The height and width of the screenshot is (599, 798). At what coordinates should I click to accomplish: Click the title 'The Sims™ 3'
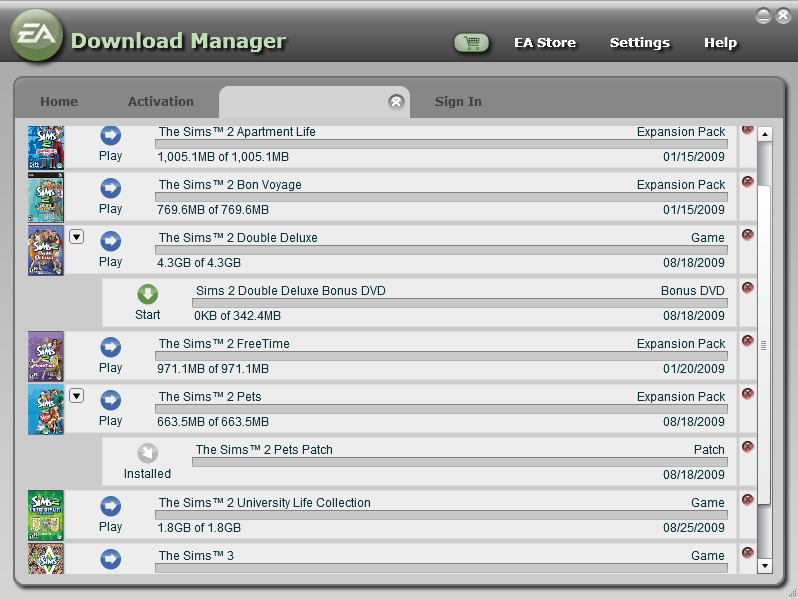196,555
